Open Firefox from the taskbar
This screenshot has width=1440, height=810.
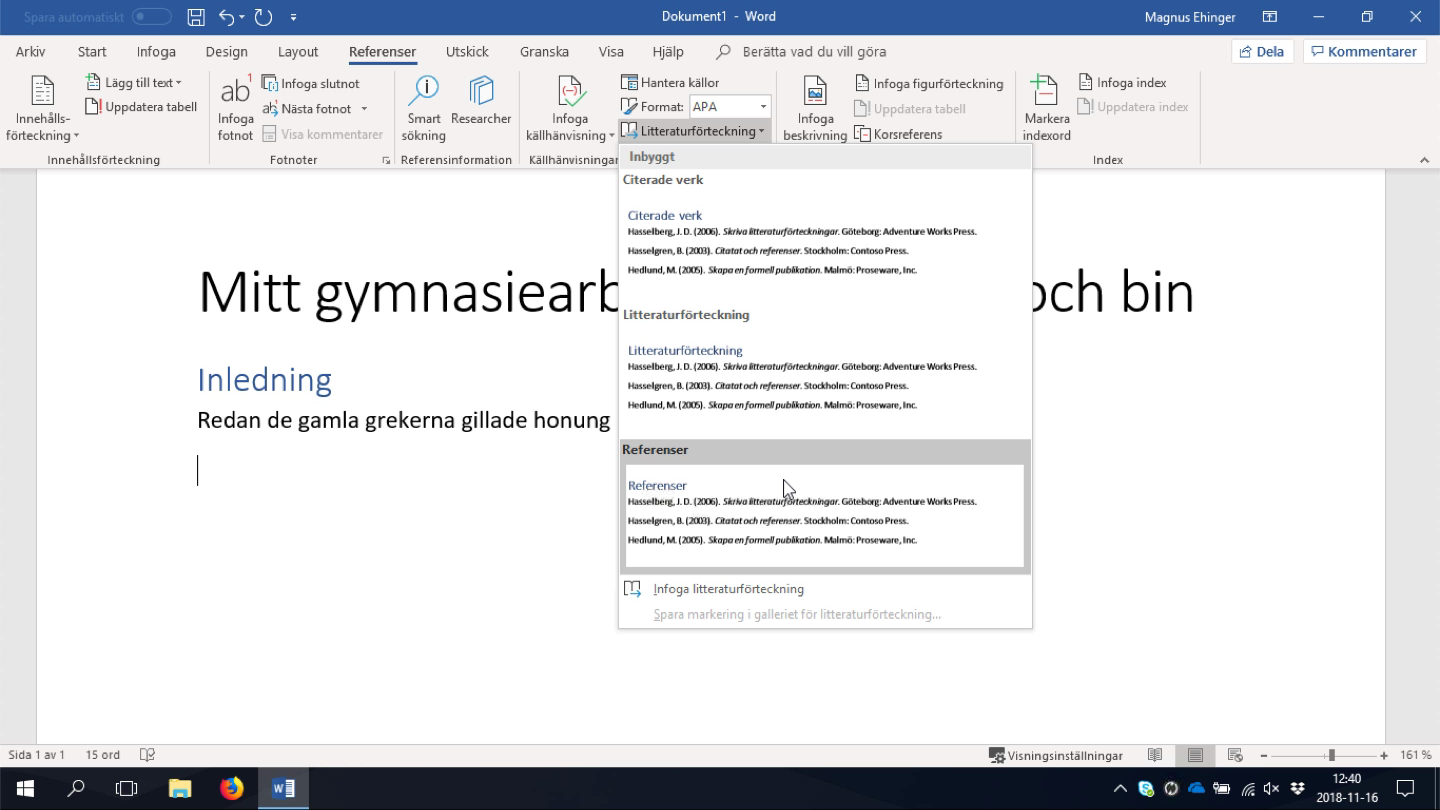(232, 788)
